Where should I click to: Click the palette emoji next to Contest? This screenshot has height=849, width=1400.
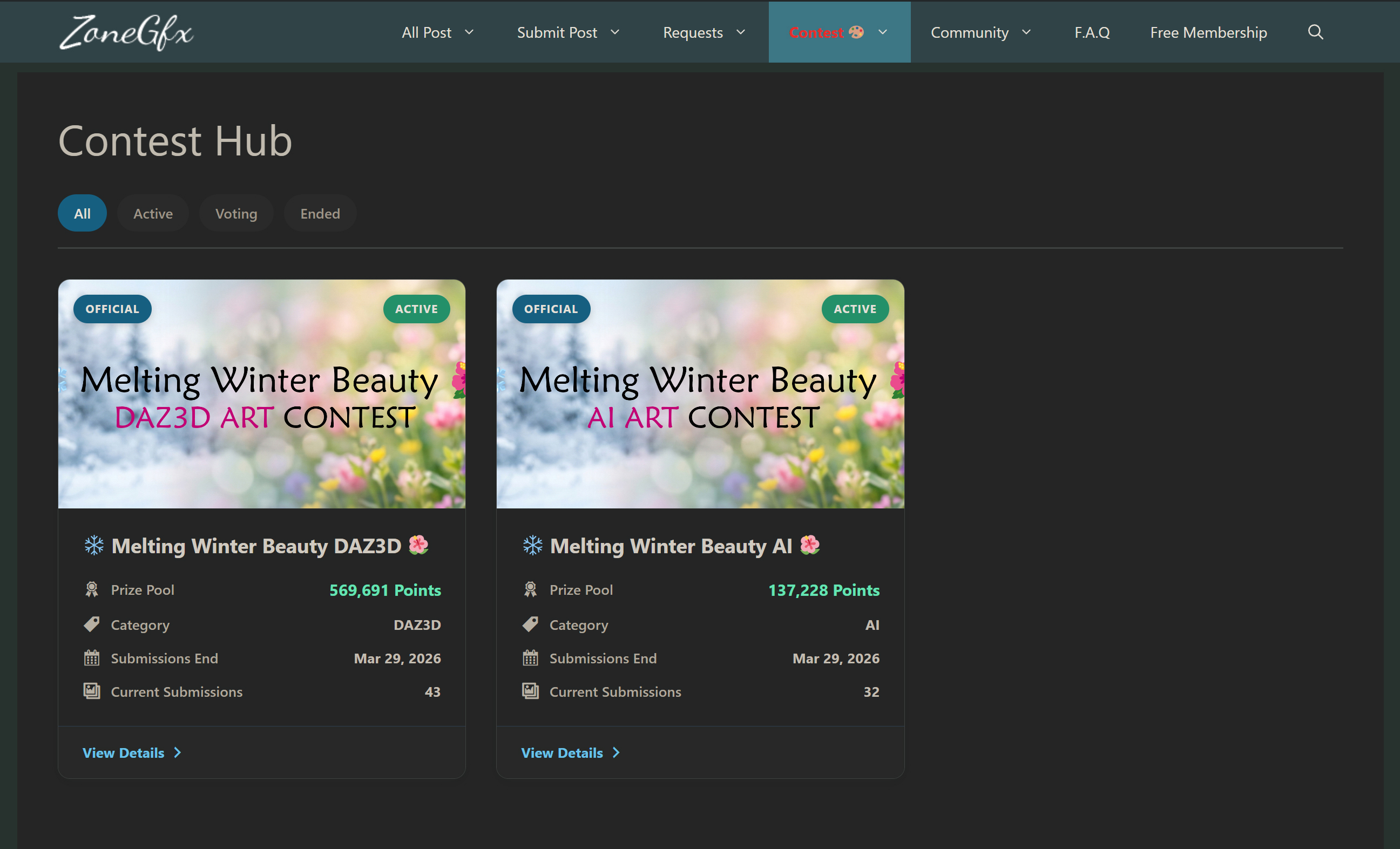pyautogui.click(x=856, y=32)
